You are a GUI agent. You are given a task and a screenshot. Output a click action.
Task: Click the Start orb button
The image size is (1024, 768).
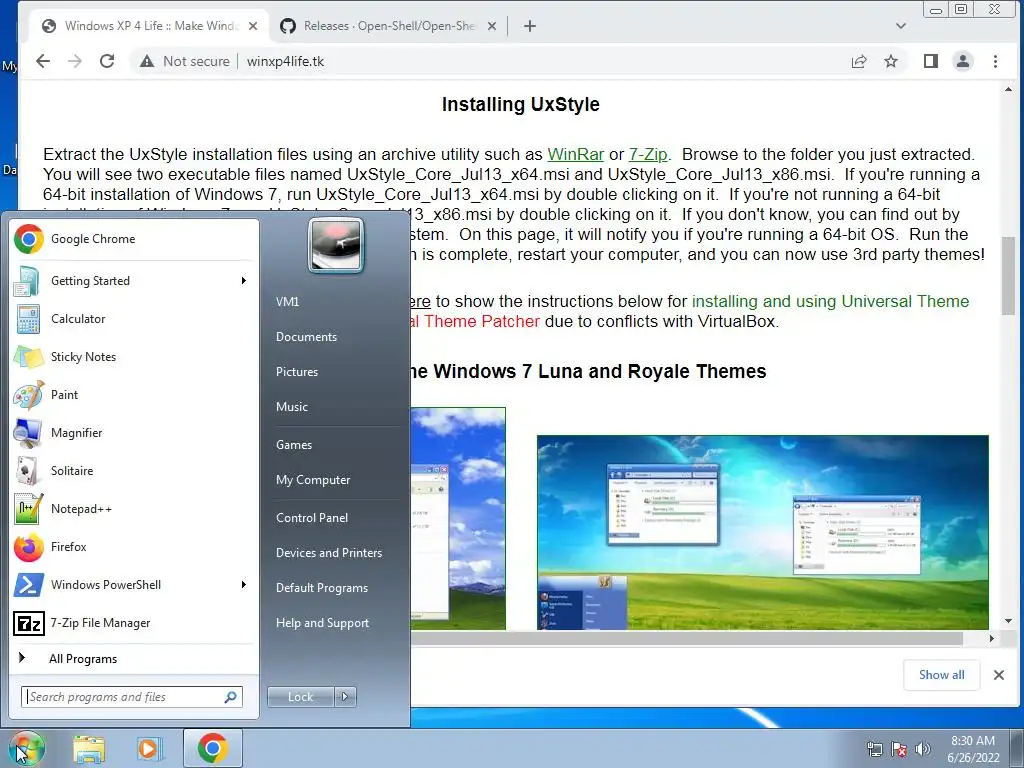[x=26, y=748]
